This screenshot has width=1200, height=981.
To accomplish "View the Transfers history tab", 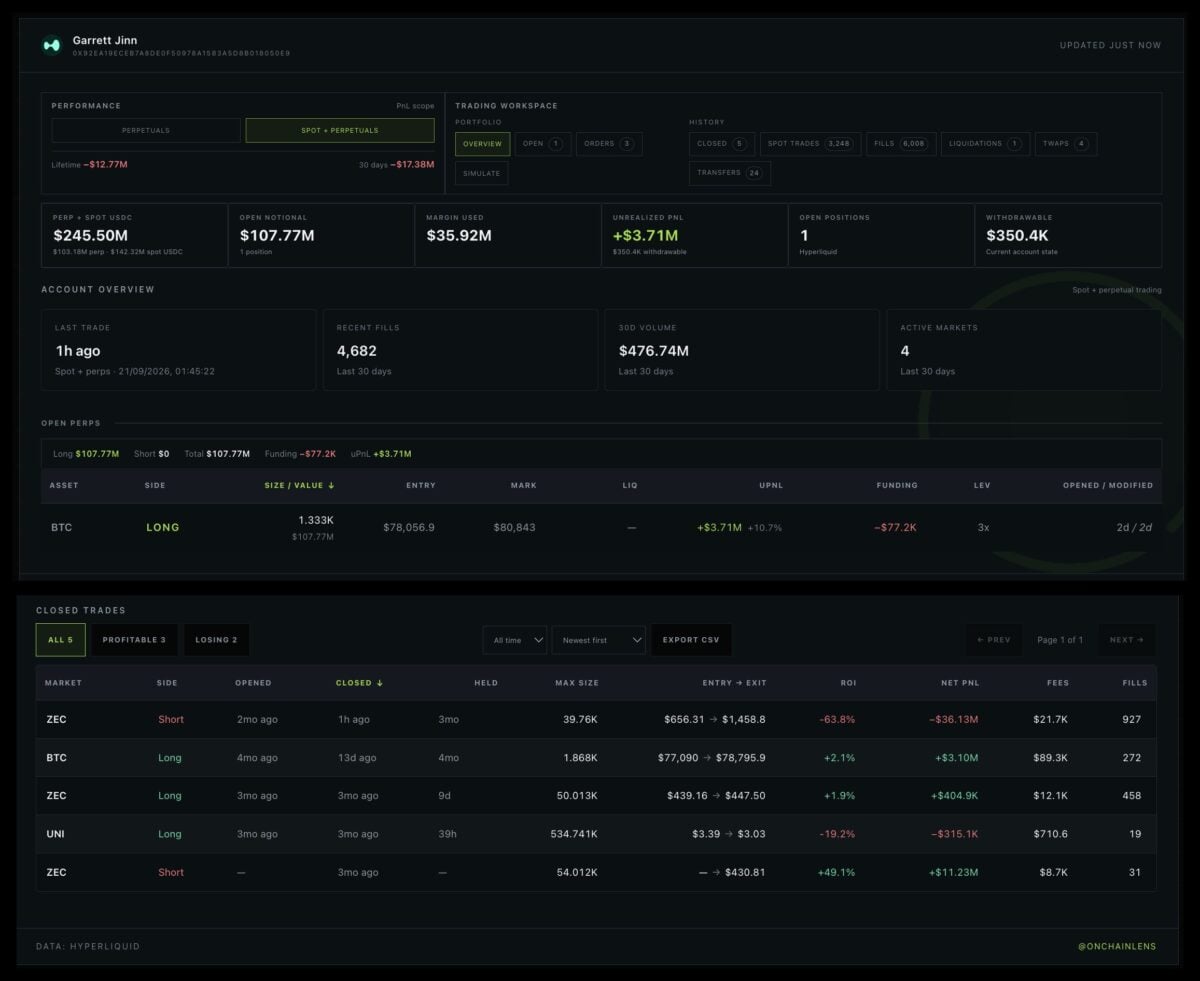I will click(729, 173).
